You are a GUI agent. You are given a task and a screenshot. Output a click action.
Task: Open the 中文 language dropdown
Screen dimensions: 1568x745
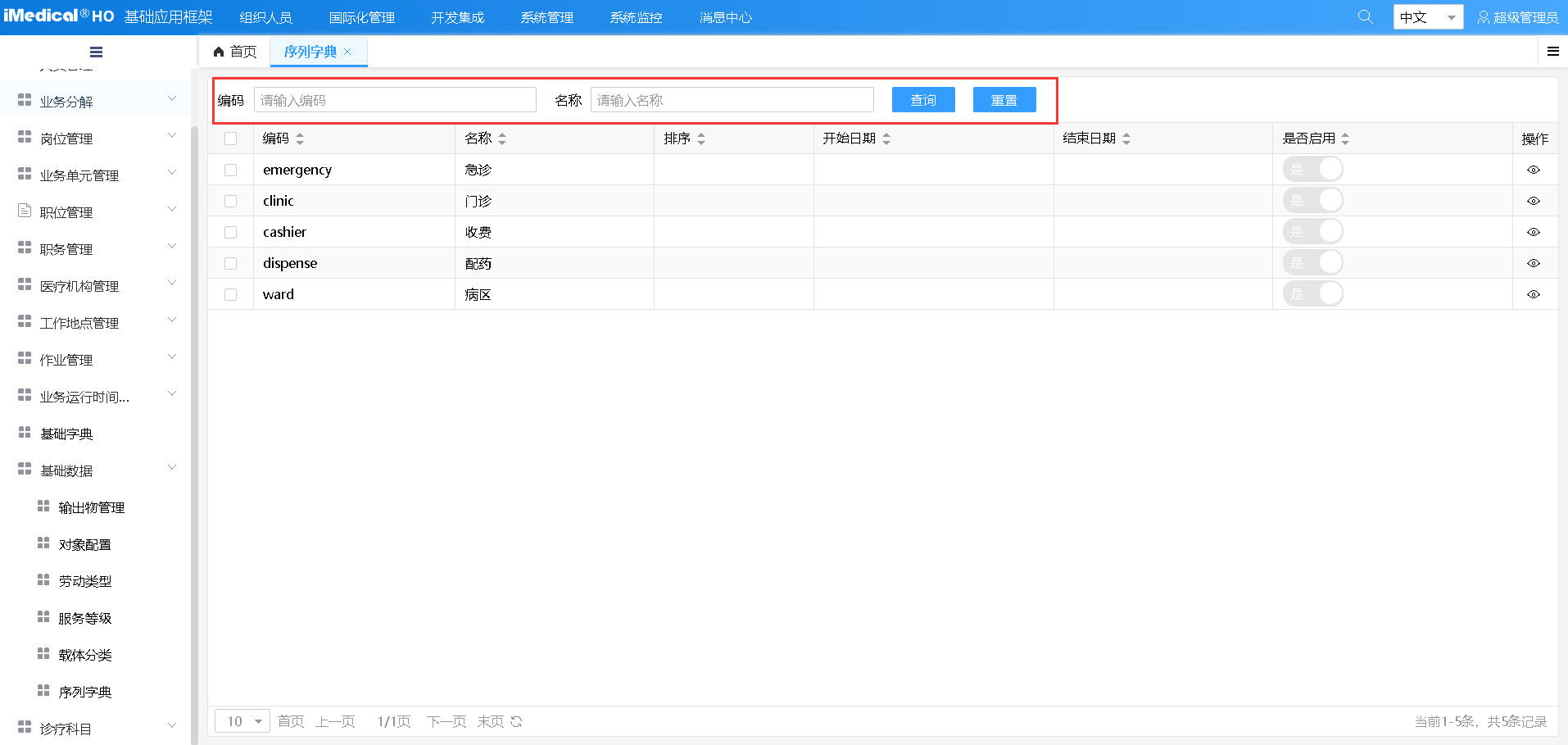point(1429,16)
